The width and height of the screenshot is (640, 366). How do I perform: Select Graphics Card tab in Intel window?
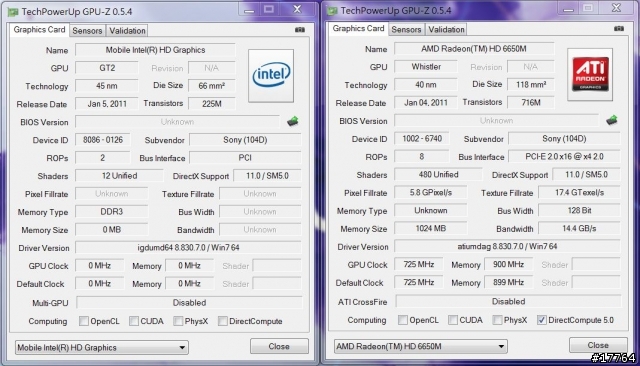[x=39, y=29]
